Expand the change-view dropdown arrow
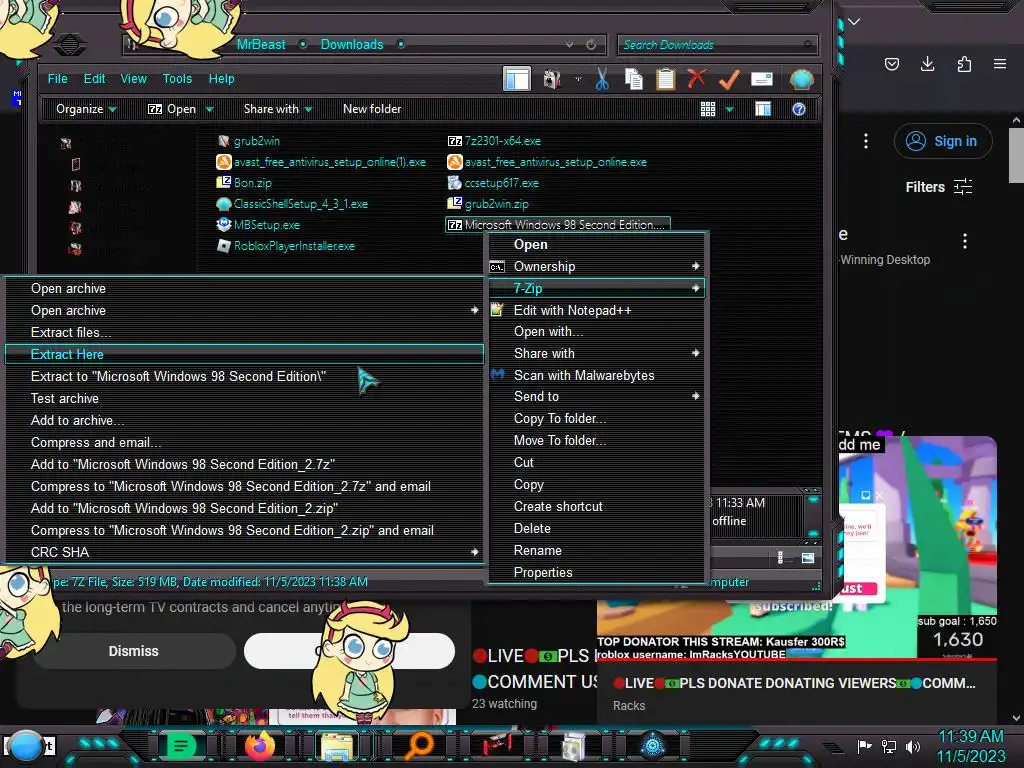 click(x=729, y=110)
